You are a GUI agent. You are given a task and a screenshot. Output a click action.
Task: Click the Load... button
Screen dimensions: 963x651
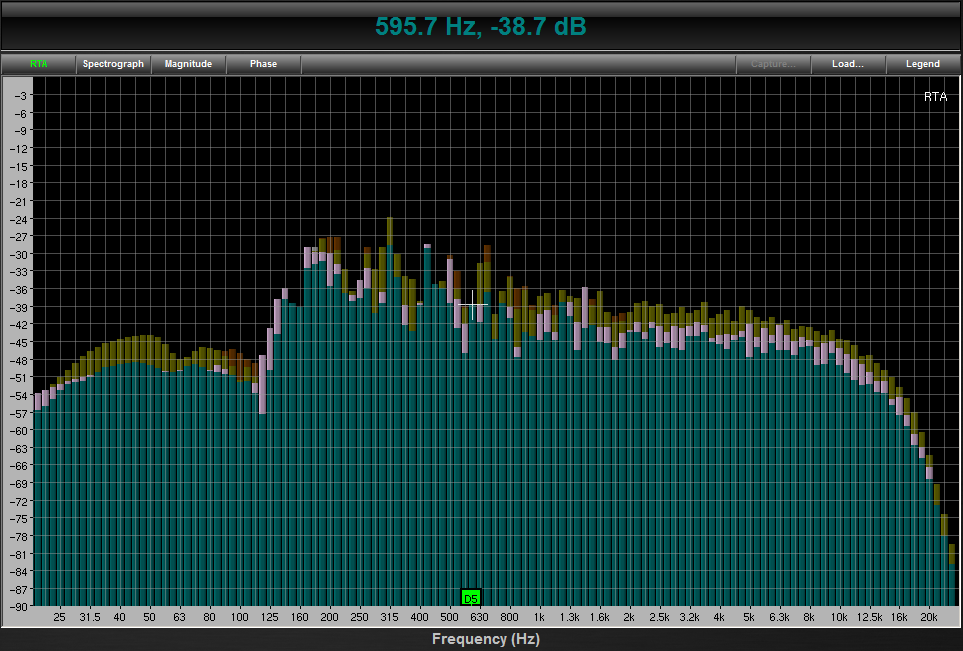847,64
